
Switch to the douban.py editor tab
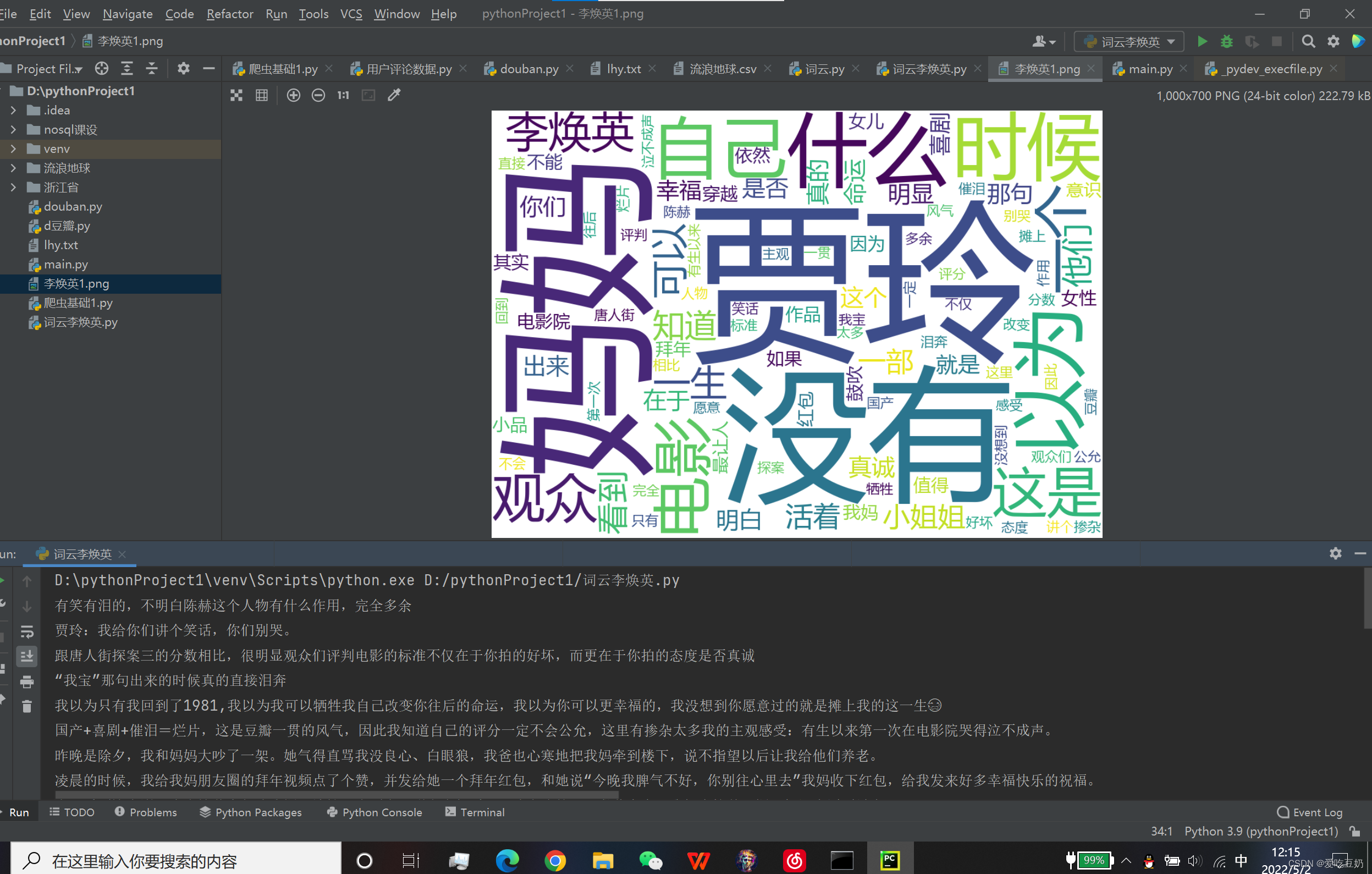point(529,69)
